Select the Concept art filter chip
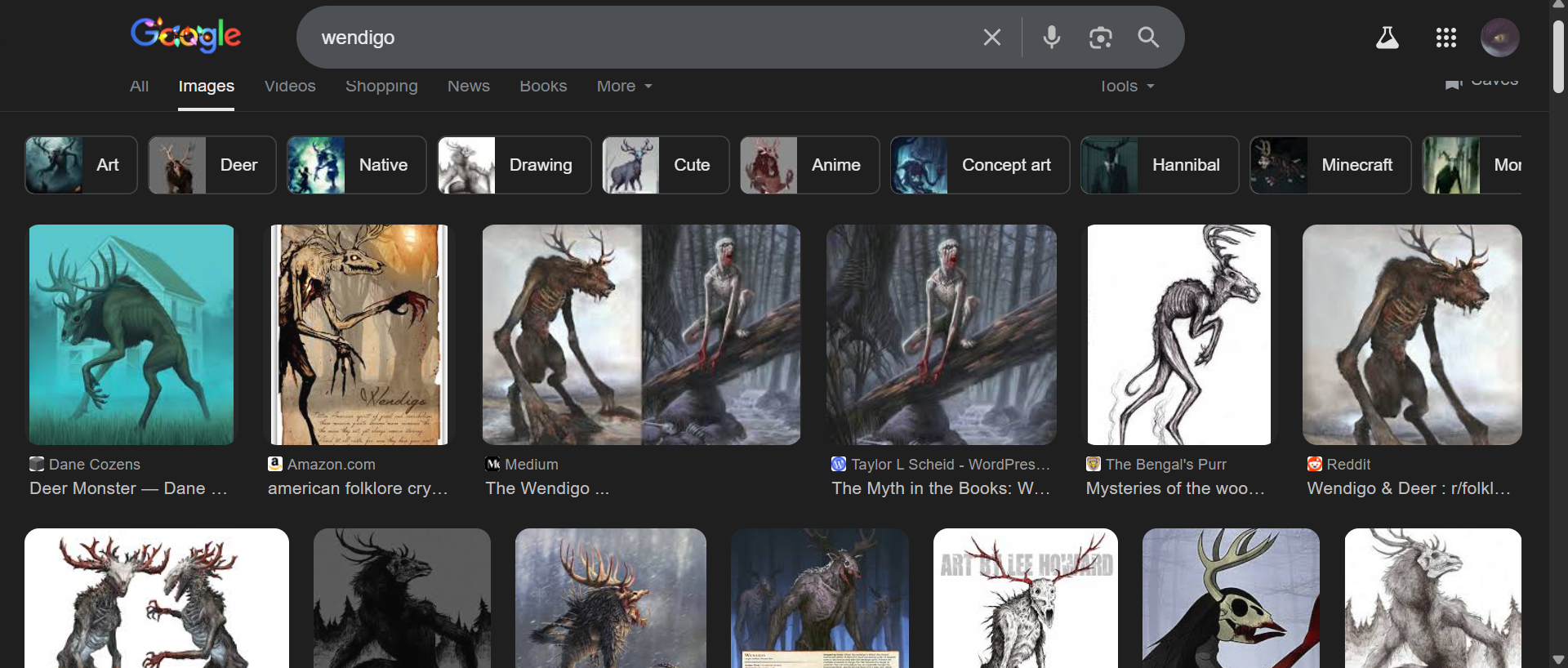The height and width of the screenshot is (668, 1568). click(980, 165)
